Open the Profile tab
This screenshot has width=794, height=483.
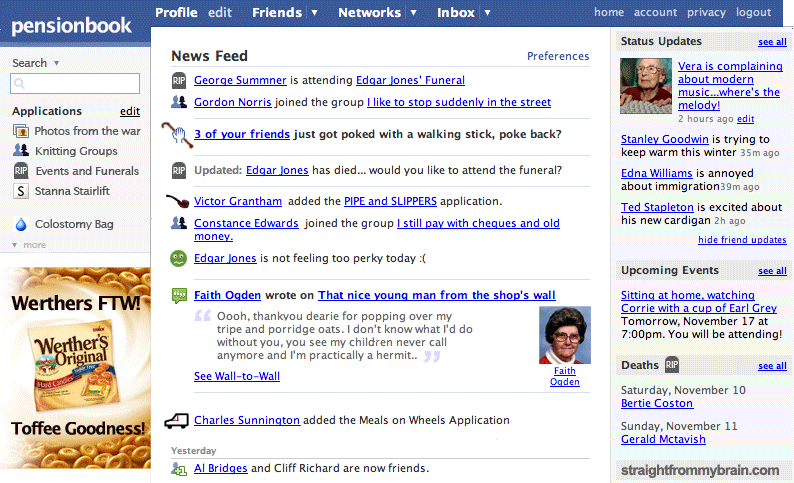pos(176,13)
